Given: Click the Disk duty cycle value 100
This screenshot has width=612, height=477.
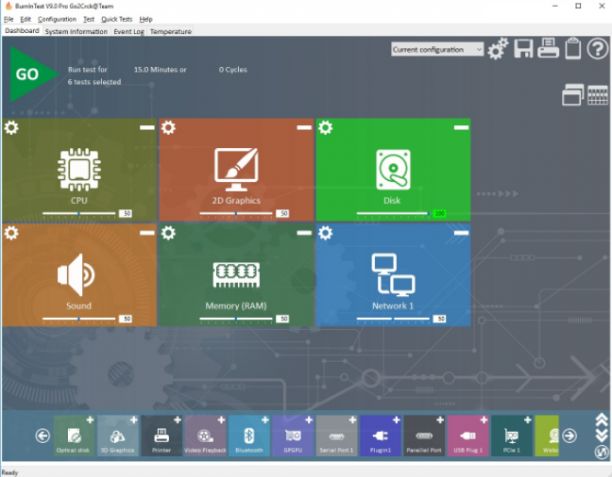Looking at the screenshot, I should pos(439,214).
